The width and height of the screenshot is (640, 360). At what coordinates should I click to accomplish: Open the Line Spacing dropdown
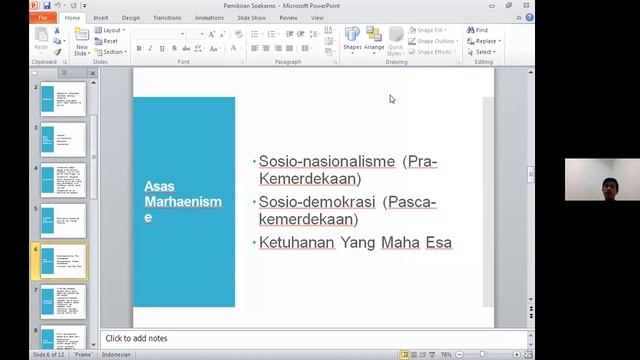coord(314,34)
